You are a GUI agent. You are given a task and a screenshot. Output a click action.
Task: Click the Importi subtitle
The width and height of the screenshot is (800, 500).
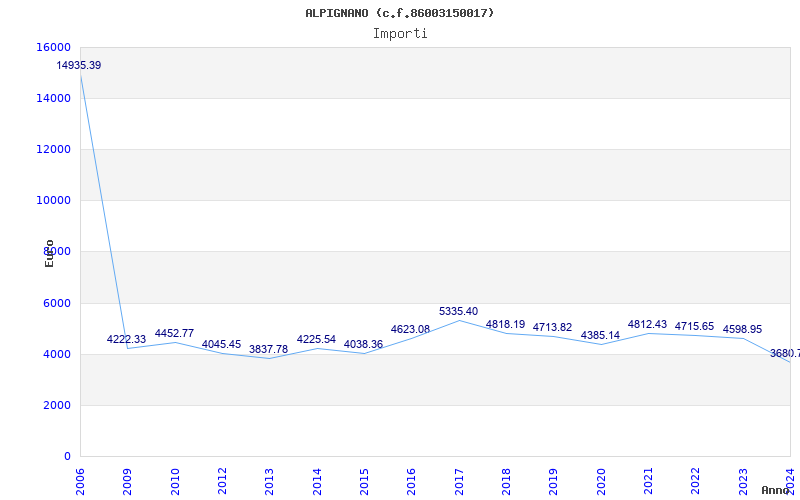[400, 33]
